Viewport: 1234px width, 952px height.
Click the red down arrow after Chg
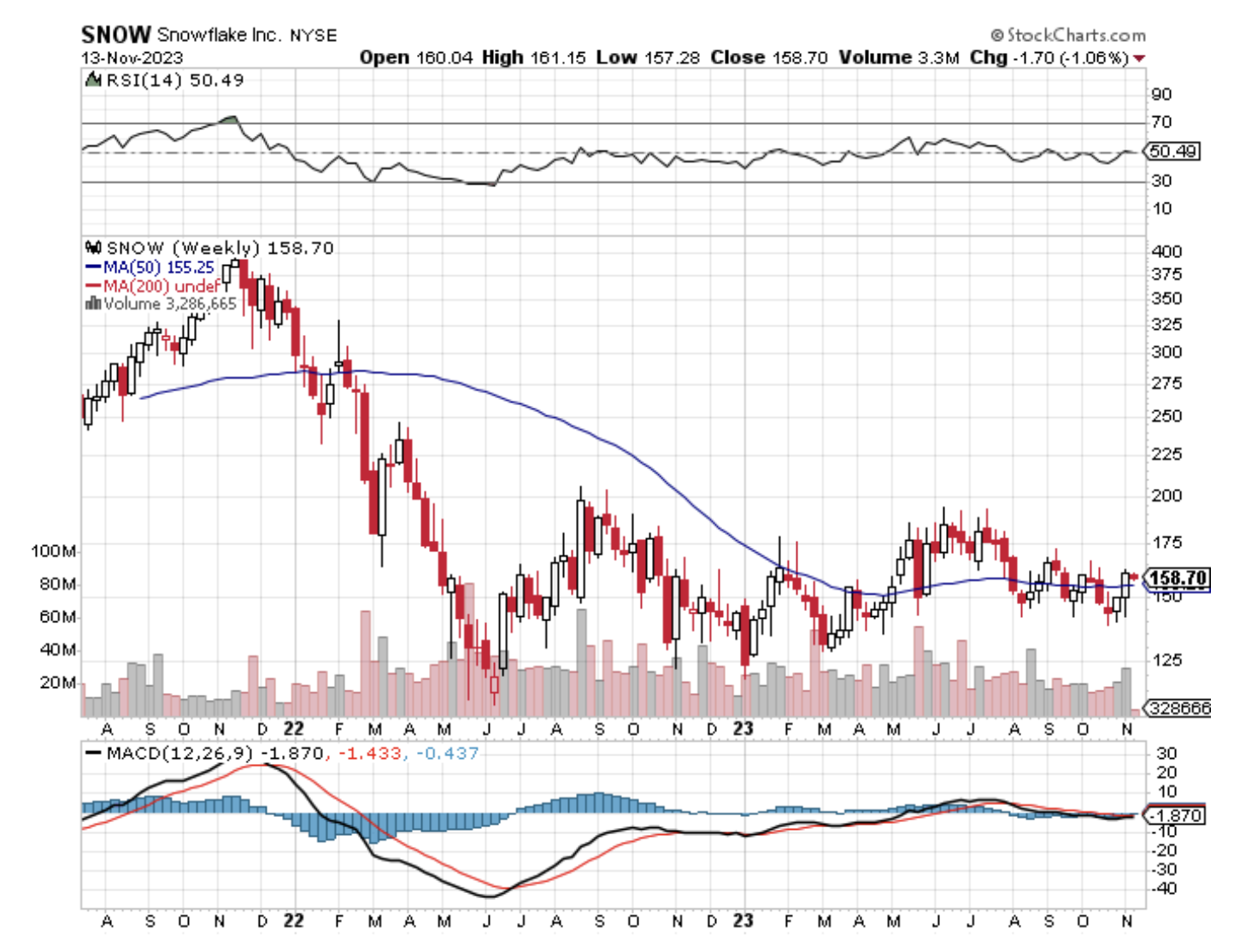pyautogui.click(x=1138, y=58)
